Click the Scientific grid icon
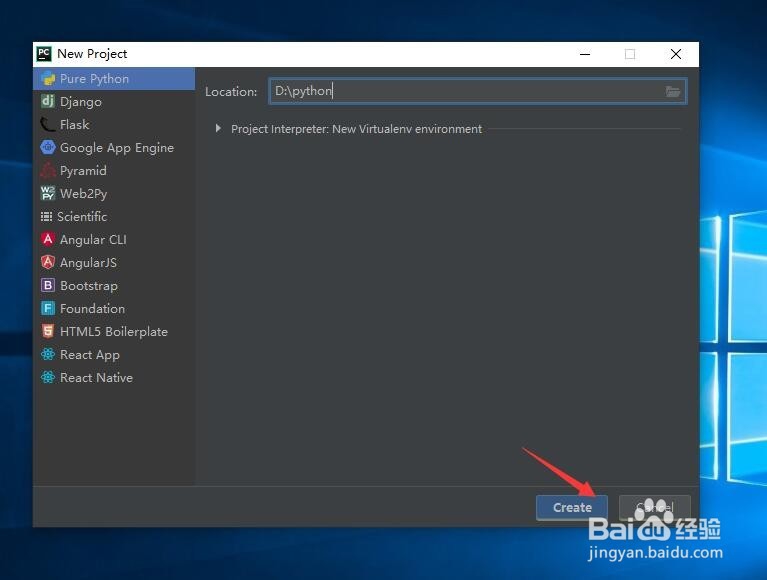Screen dimensions: 767x580 46,216
